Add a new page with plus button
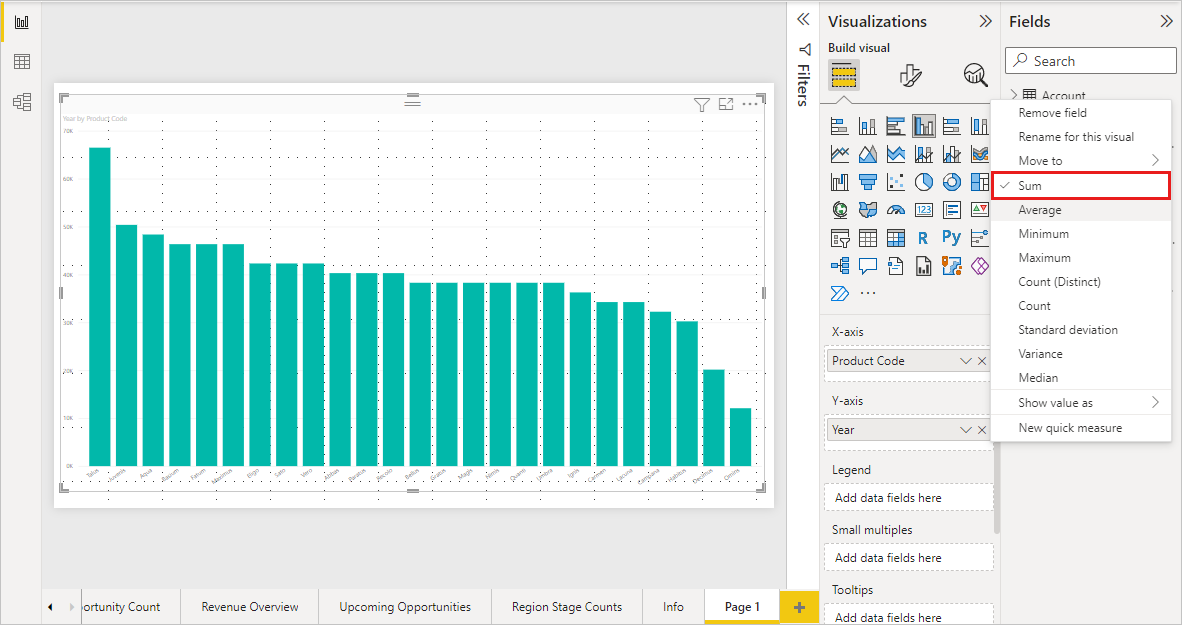Screen dimensions: 1182x625 (x=799, y=607)
